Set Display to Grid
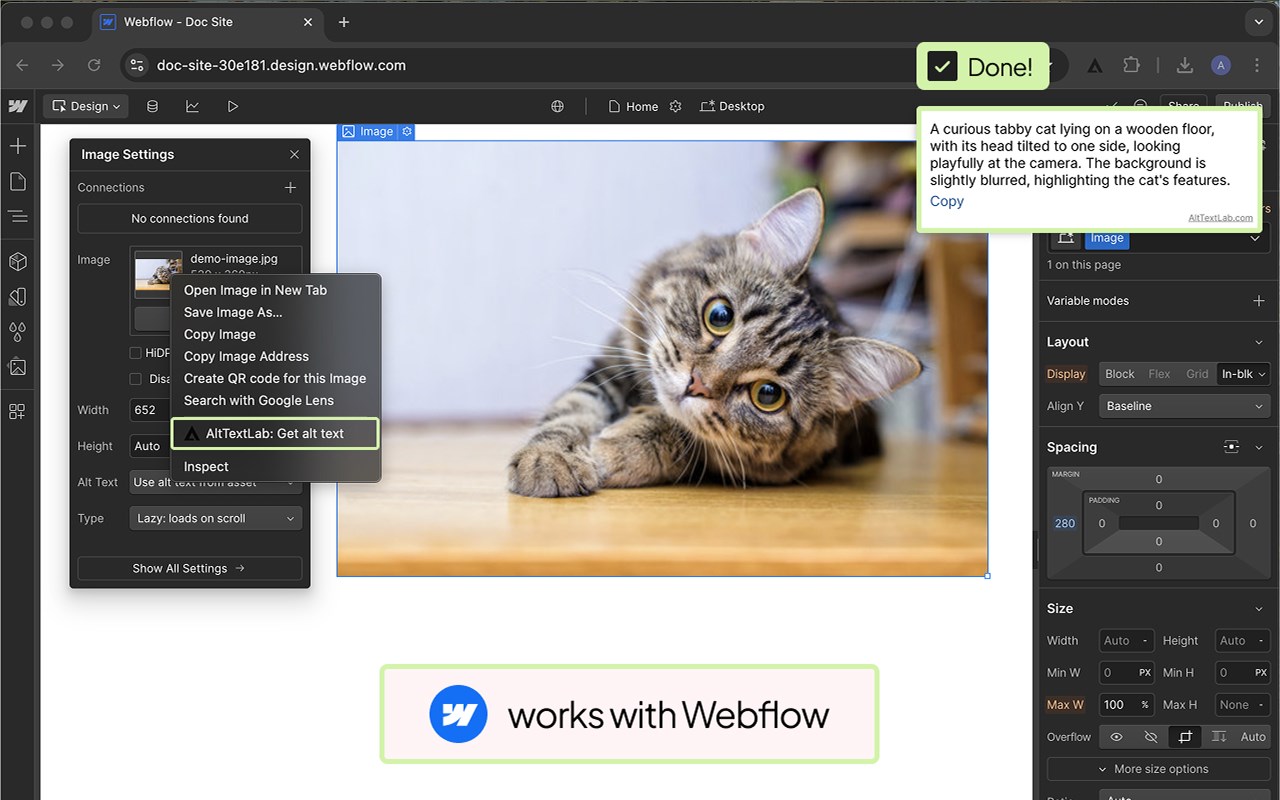This screenshot has height=800, width=1280. click(x=1197, y=374)
